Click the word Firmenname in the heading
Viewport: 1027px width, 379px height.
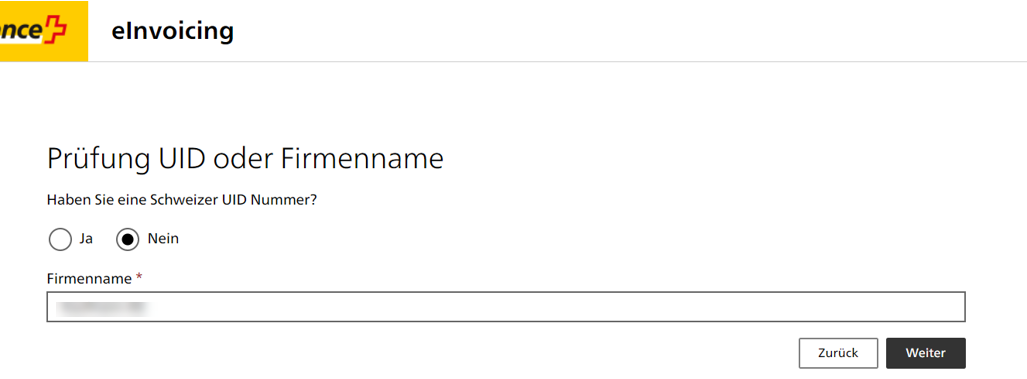pyautogui.click(x=362, y=159)
